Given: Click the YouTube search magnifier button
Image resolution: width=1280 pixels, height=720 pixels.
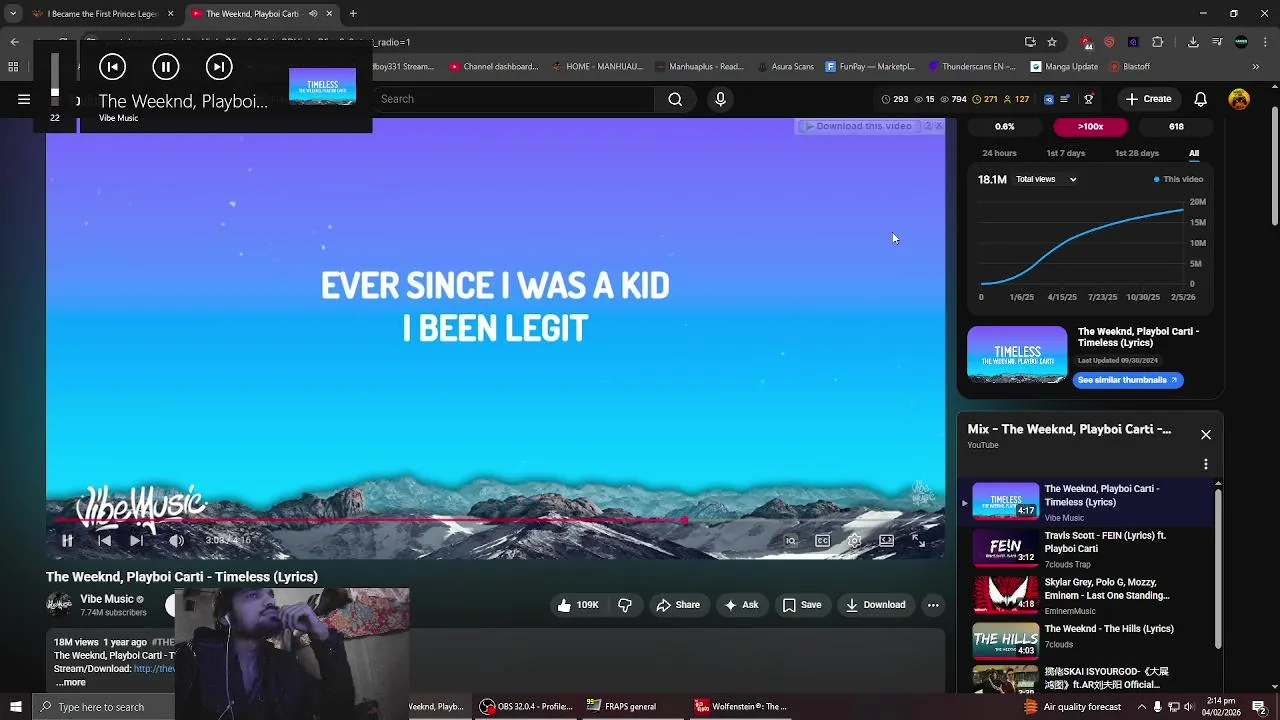Looking at the screenshot, I should coord(675,99).
